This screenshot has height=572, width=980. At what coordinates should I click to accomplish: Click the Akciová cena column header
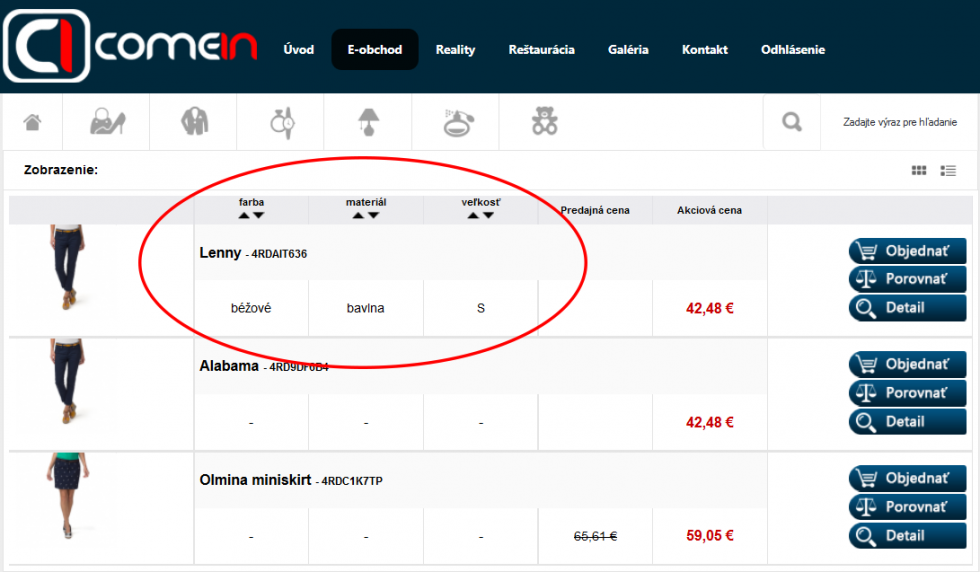pos(709,210)
